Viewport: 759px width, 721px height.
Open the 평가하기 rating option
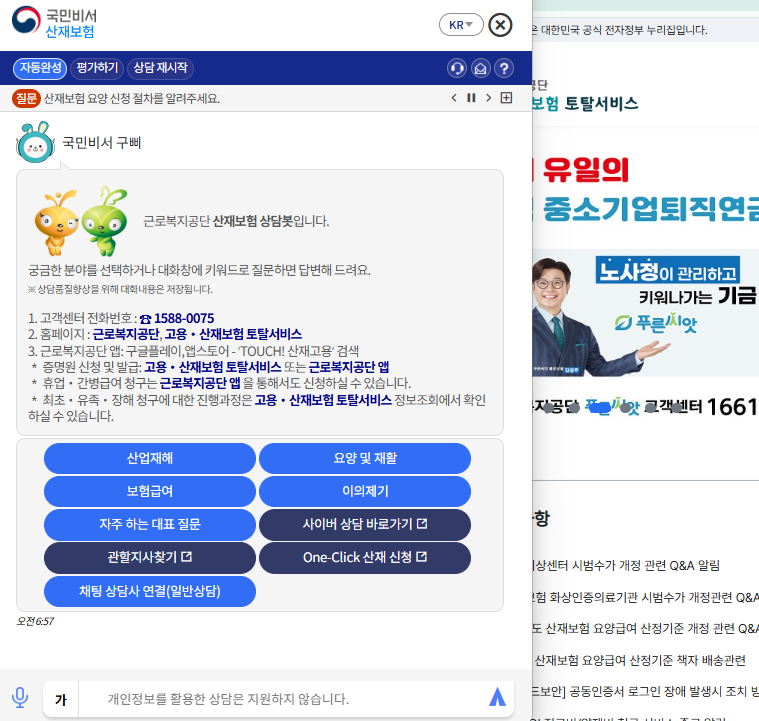[97, 68]
